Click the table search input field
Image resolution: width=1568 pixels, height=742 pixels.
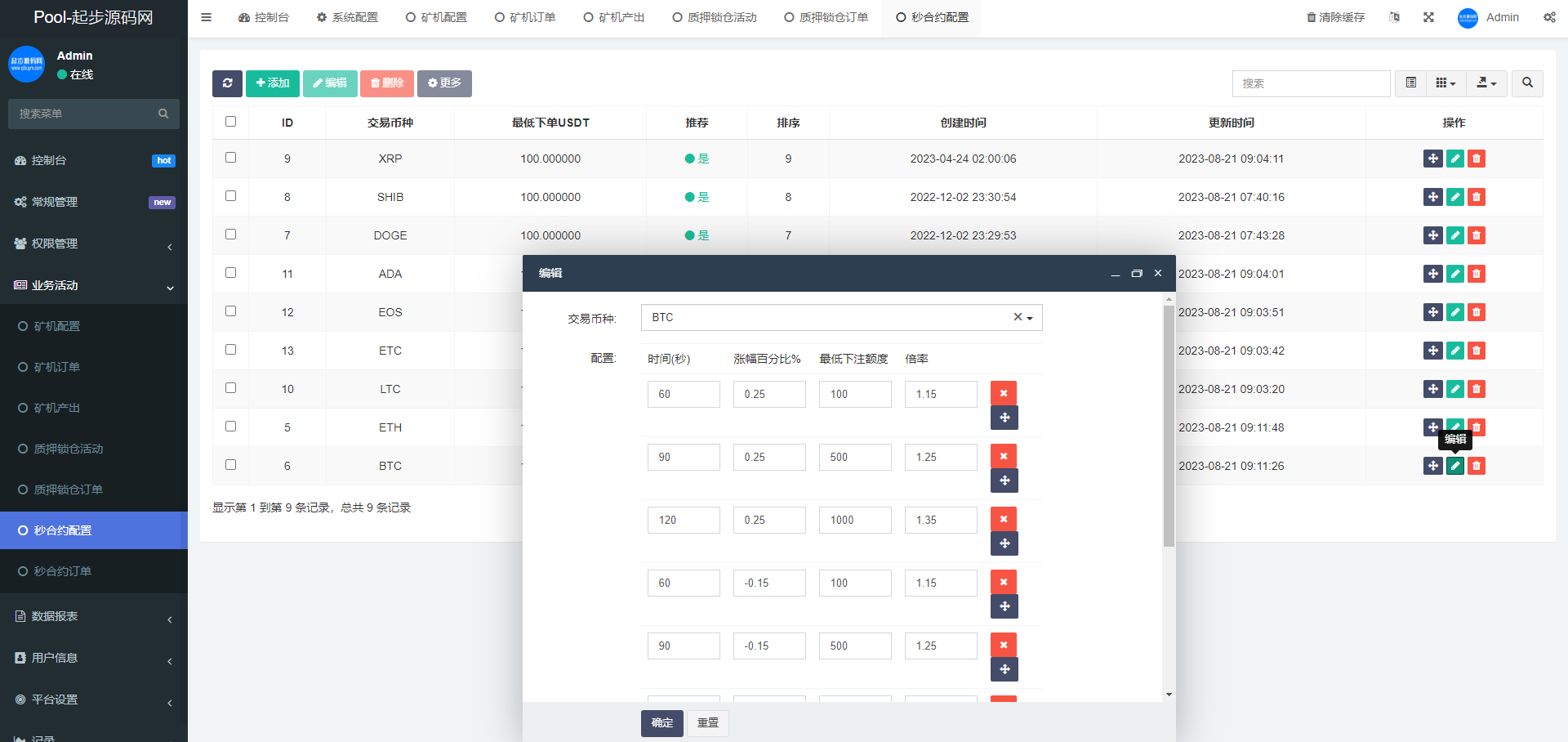1310,83
